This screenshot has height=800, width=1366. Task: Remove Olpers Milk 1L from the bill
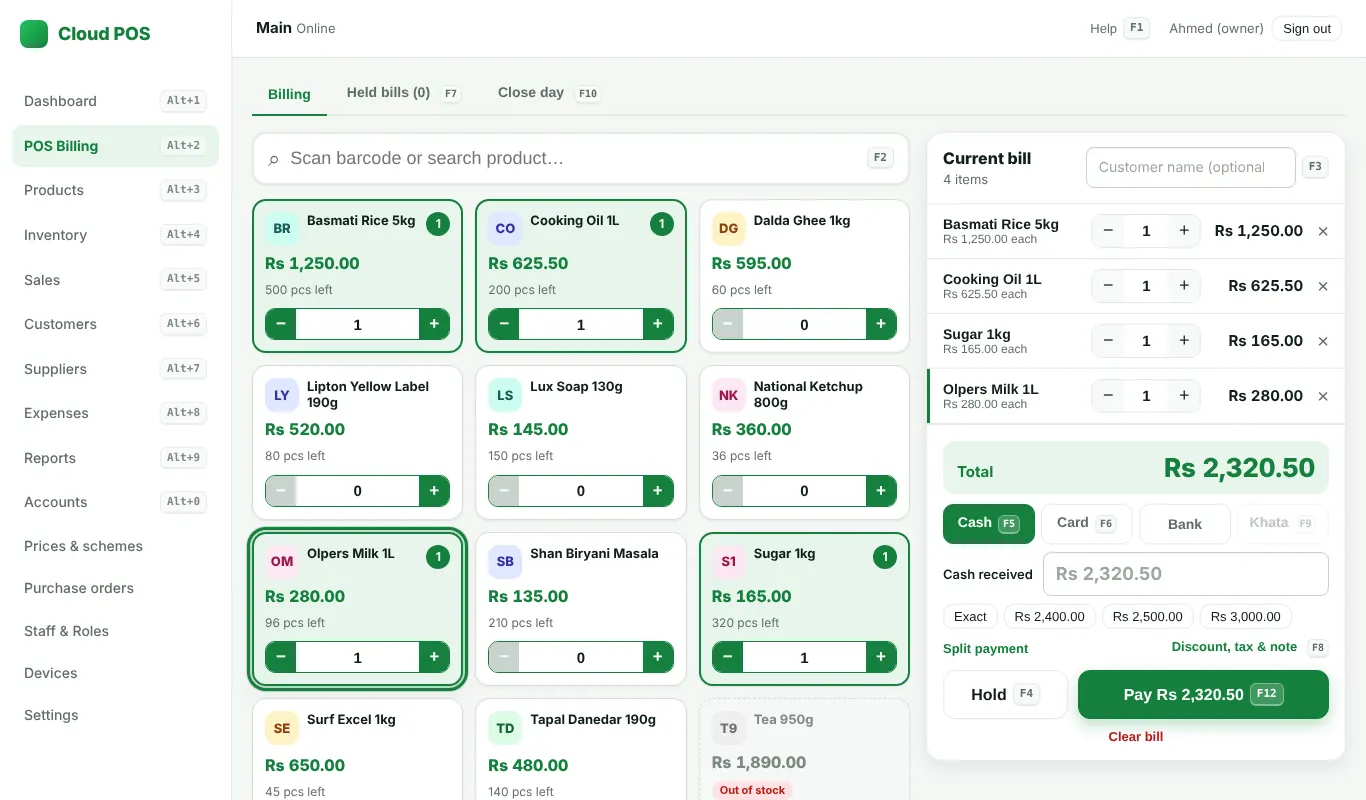click(1323, 396)
